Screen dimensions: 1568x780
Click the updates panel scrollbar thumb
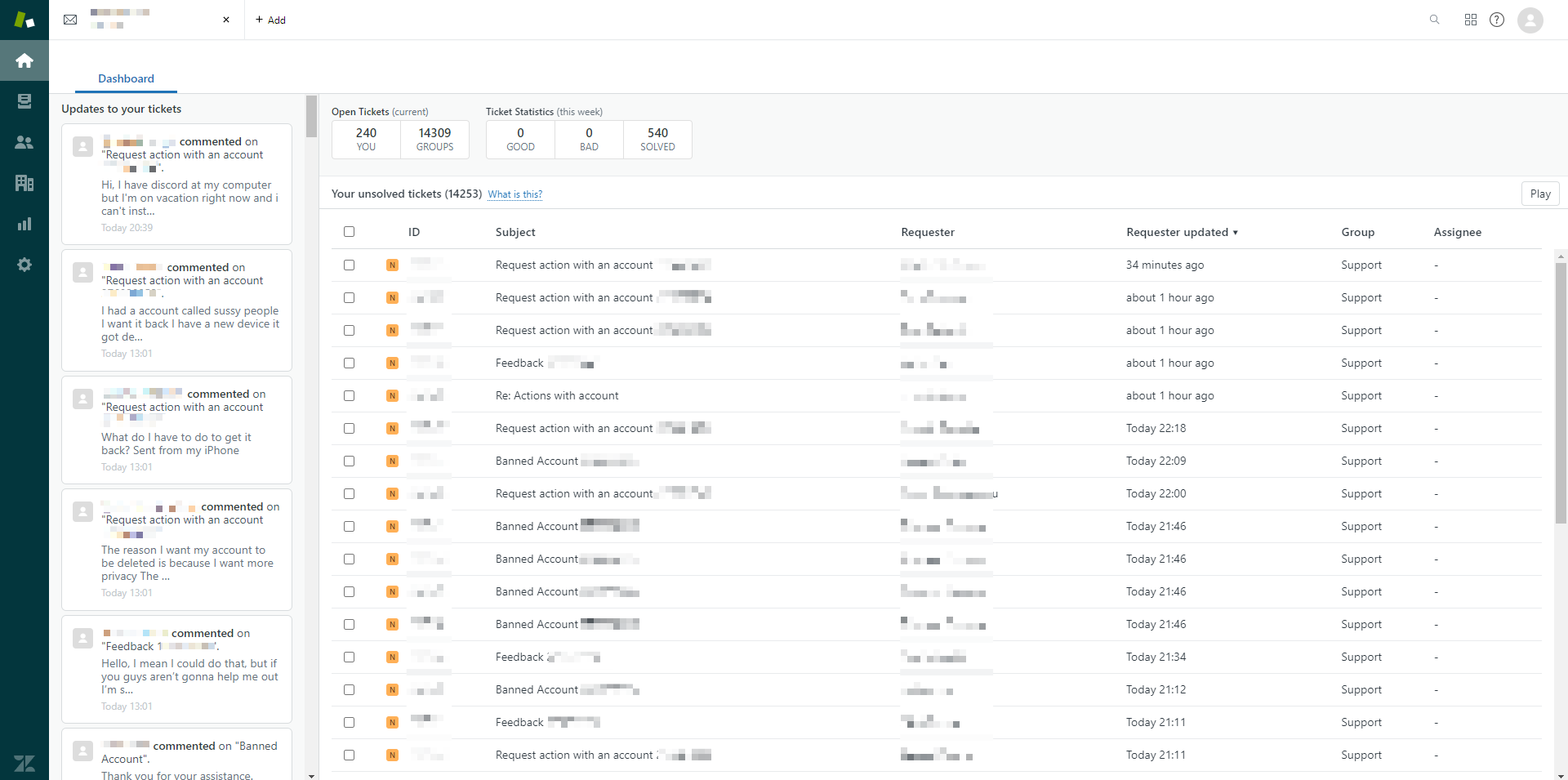click(x=311, y=117)
